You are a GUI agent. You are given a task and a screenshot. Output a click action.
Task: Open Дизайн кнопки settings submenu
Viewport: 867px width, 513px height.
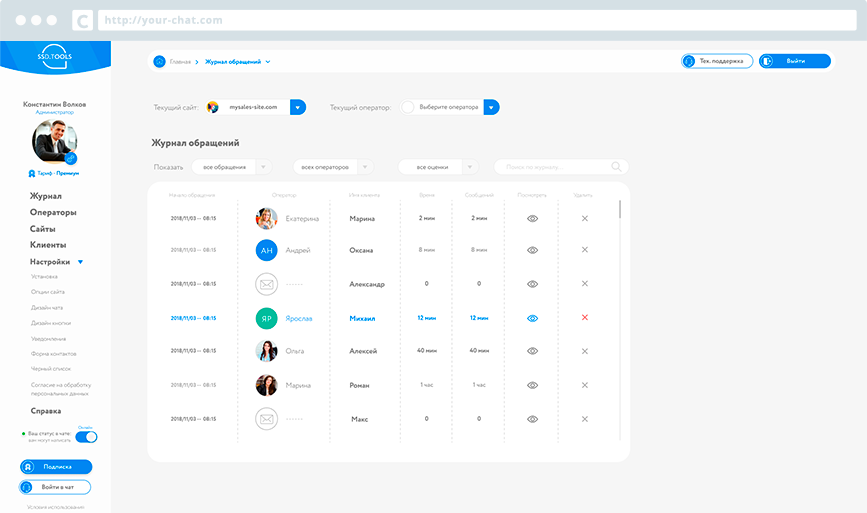coord(51,323)
